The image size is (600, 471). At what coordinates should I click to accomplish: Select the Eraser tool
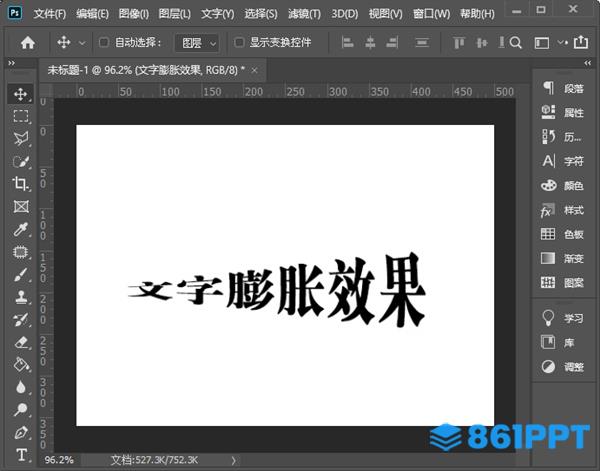pos(21,342)
